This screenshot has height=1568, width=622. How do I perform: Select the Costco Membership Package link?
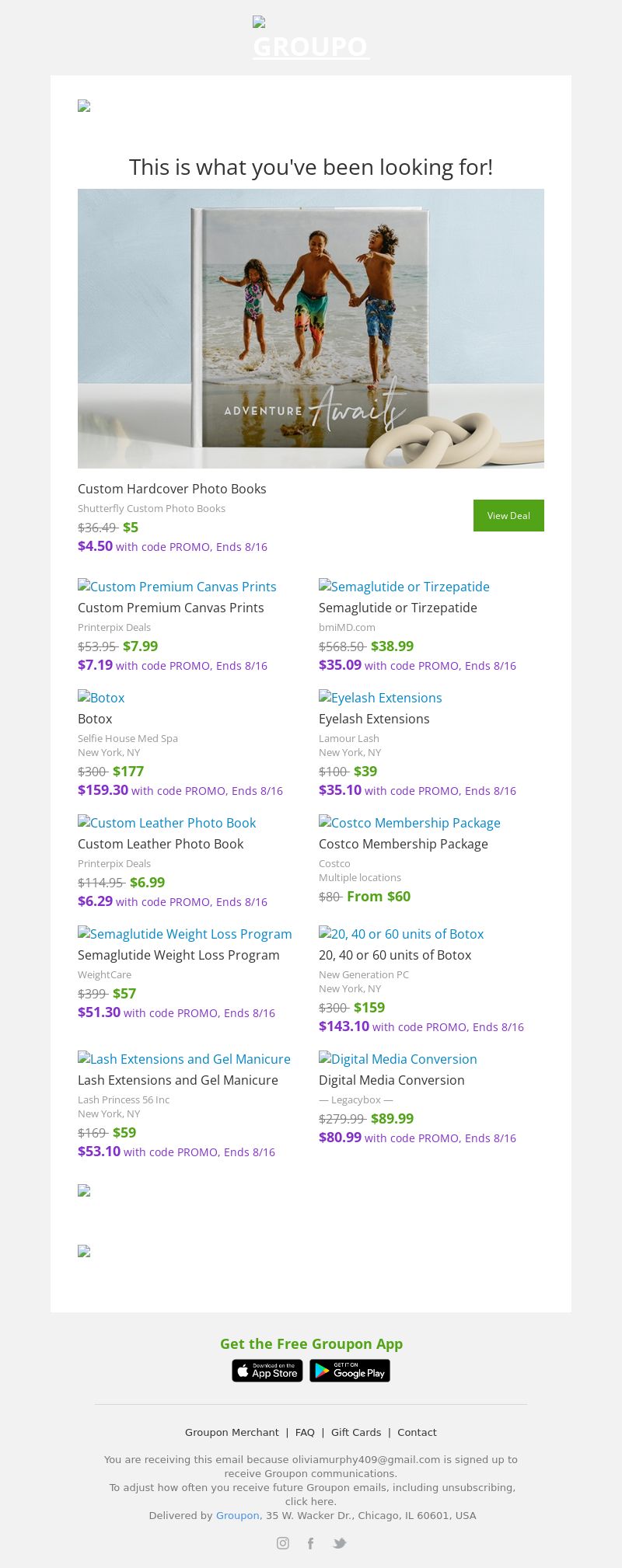pos(410,823)
